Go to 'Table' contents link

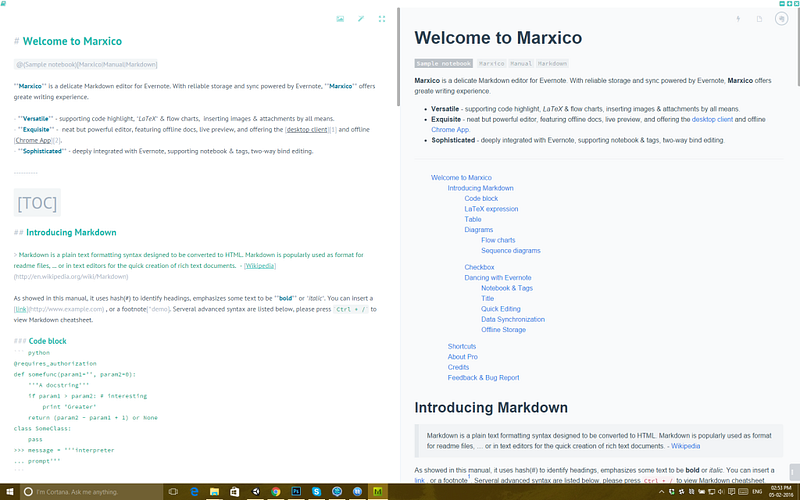pyautogui.click(x=473, y=219)
